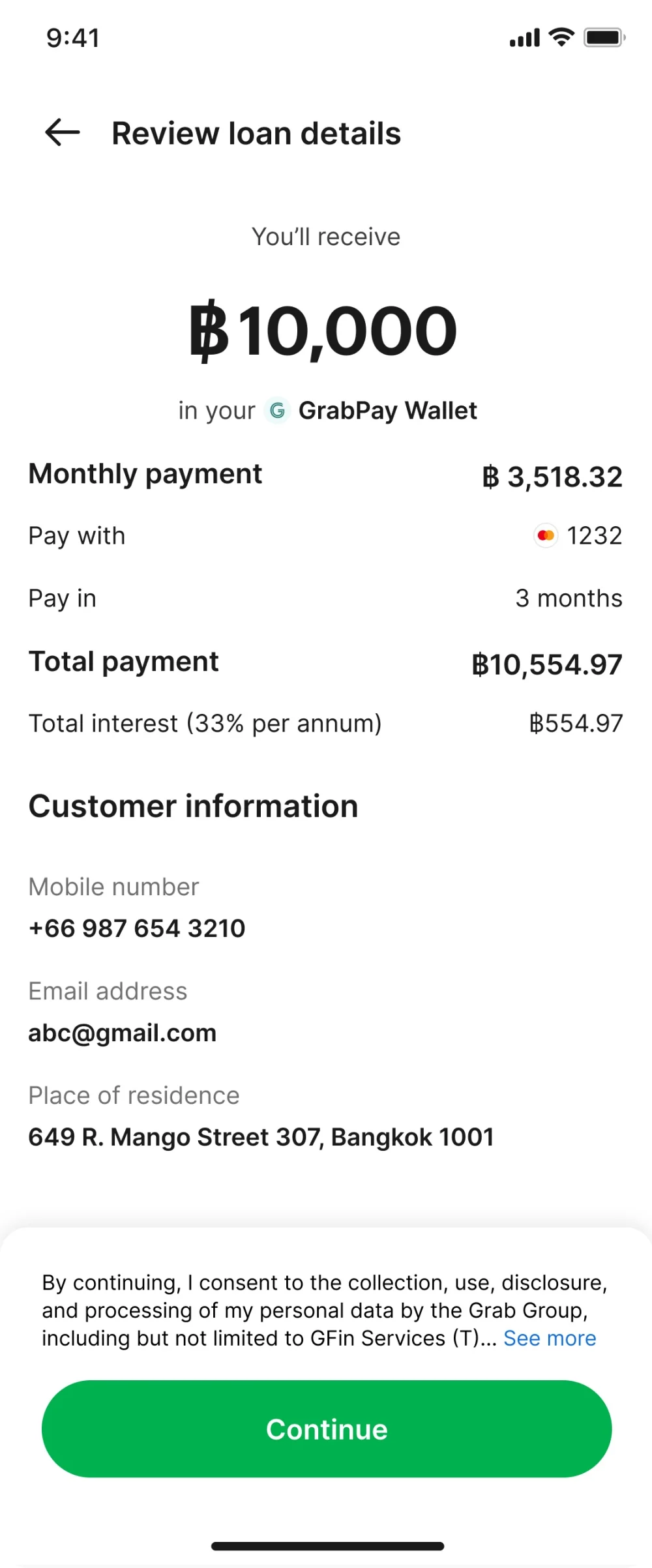Tap the Mango Street residence address
Viewport: 652px width, 1568px height.
(x=261, y=1137)
